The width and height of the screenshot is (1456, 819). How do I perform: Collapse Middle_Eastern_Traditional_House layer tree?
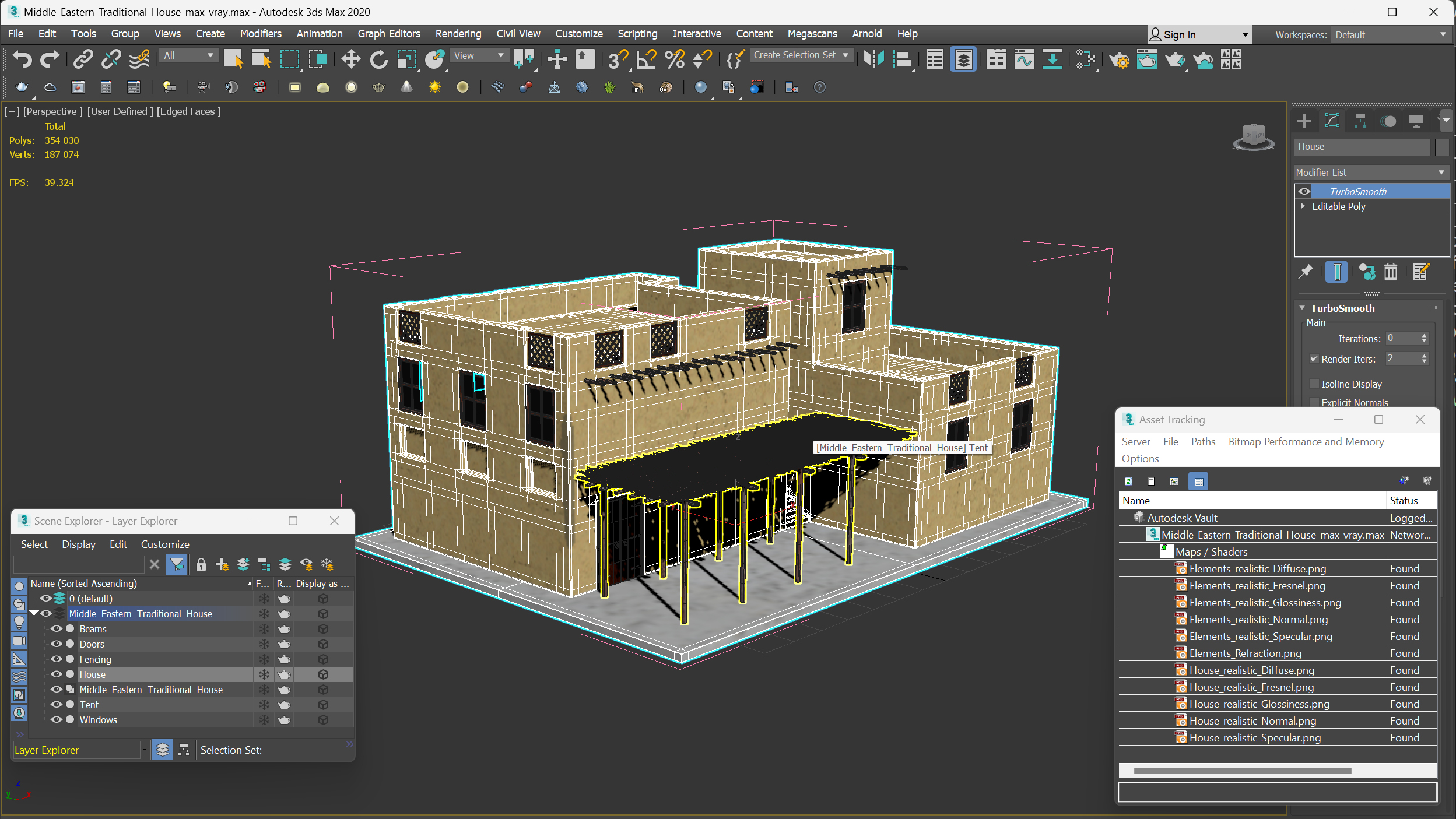(34, 614)
